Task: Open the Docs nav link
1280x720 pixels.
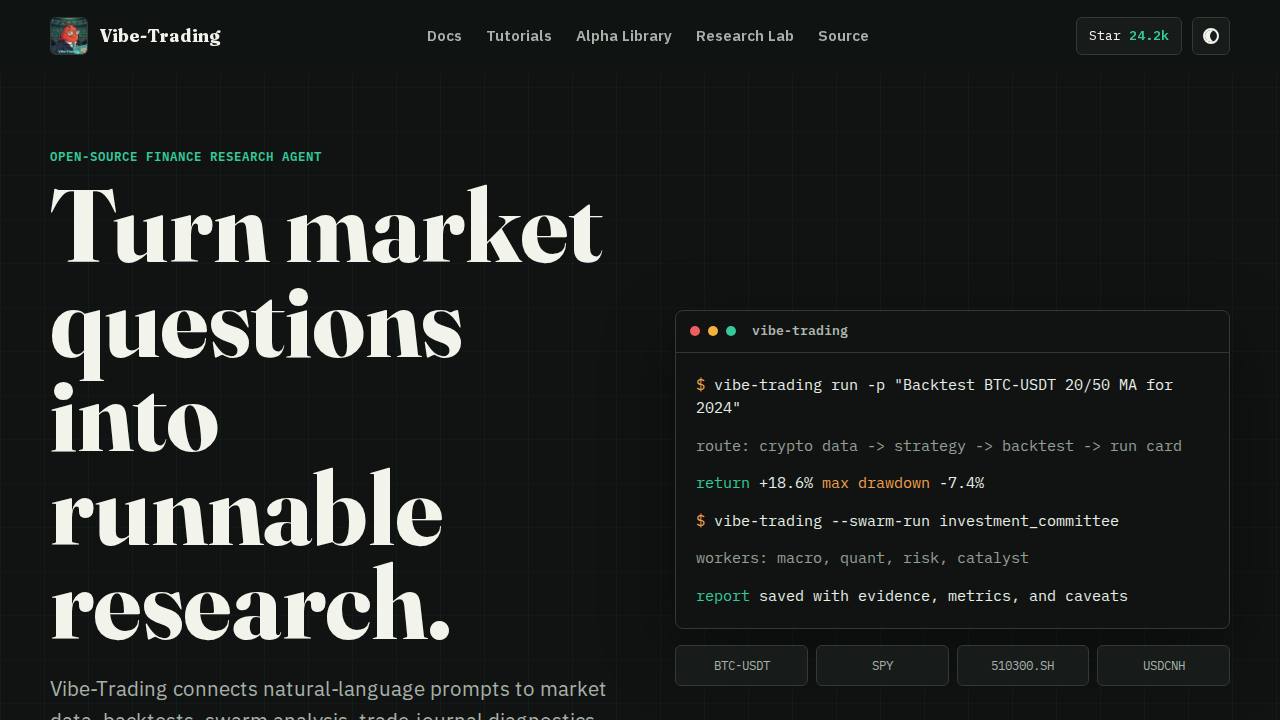Action: coord(444,36)
